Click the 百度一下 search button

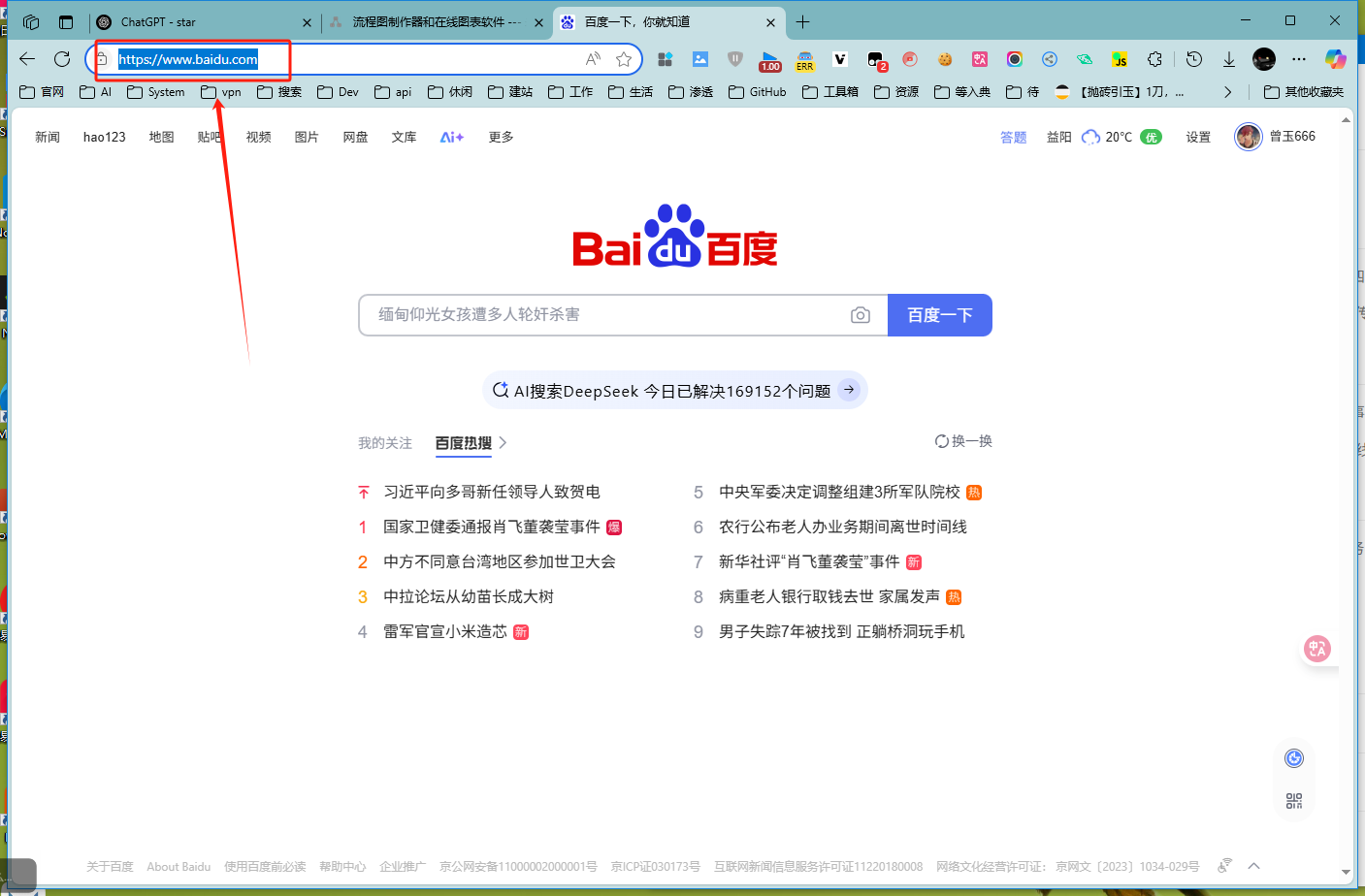tap(940, 315)
